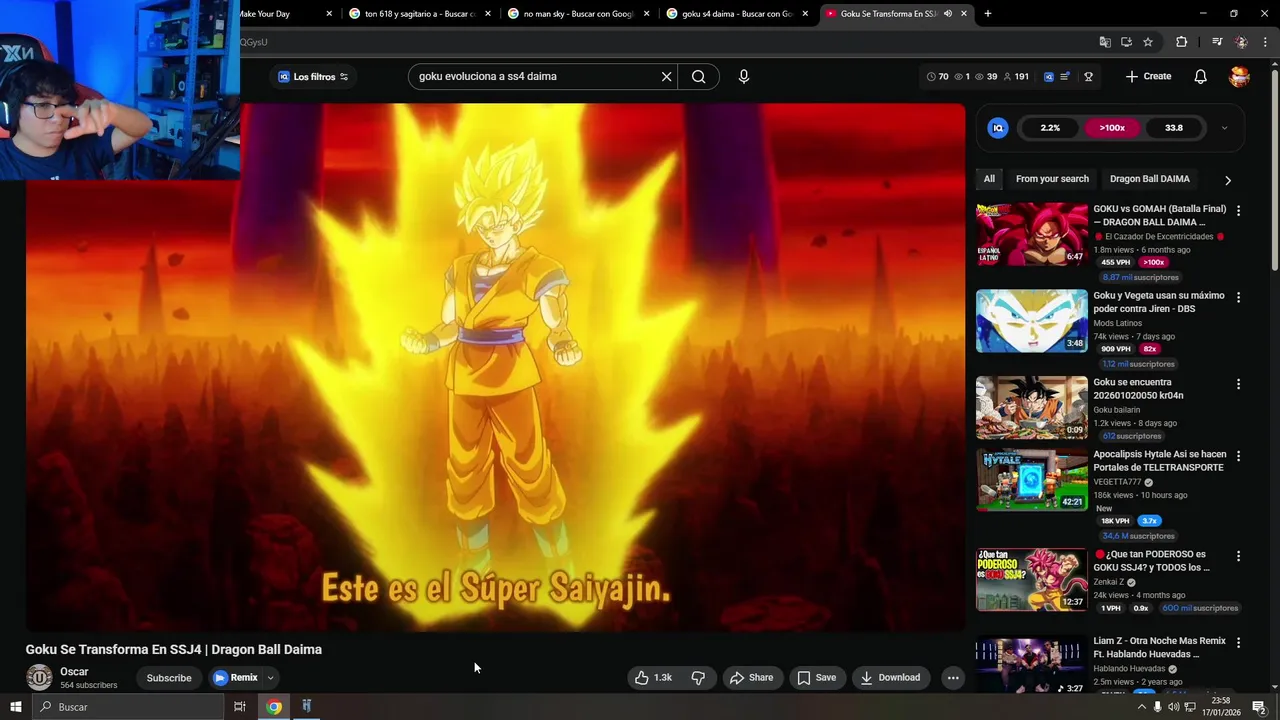Click the translate page icon
The image size is (1280, 720).
coord(1104,42)
